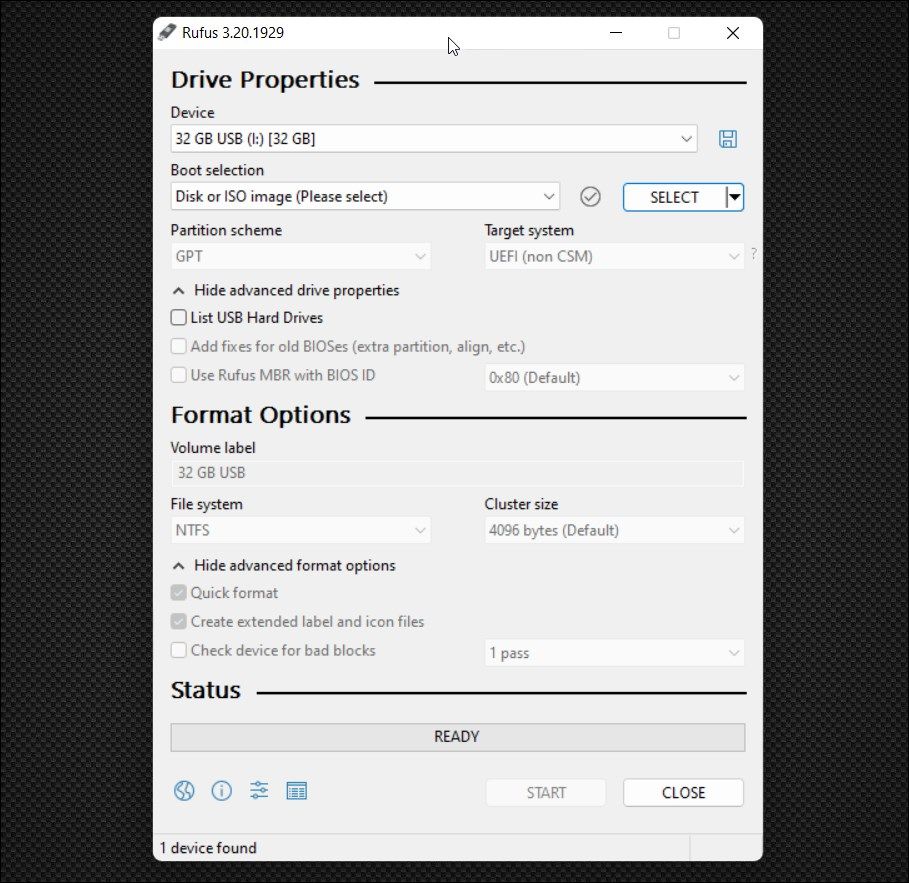Image resolution: width=909 pixels, height=883 pixels.
Task: Click the save disk image icon
Action: pyautogui.click(x=728, y=139)
